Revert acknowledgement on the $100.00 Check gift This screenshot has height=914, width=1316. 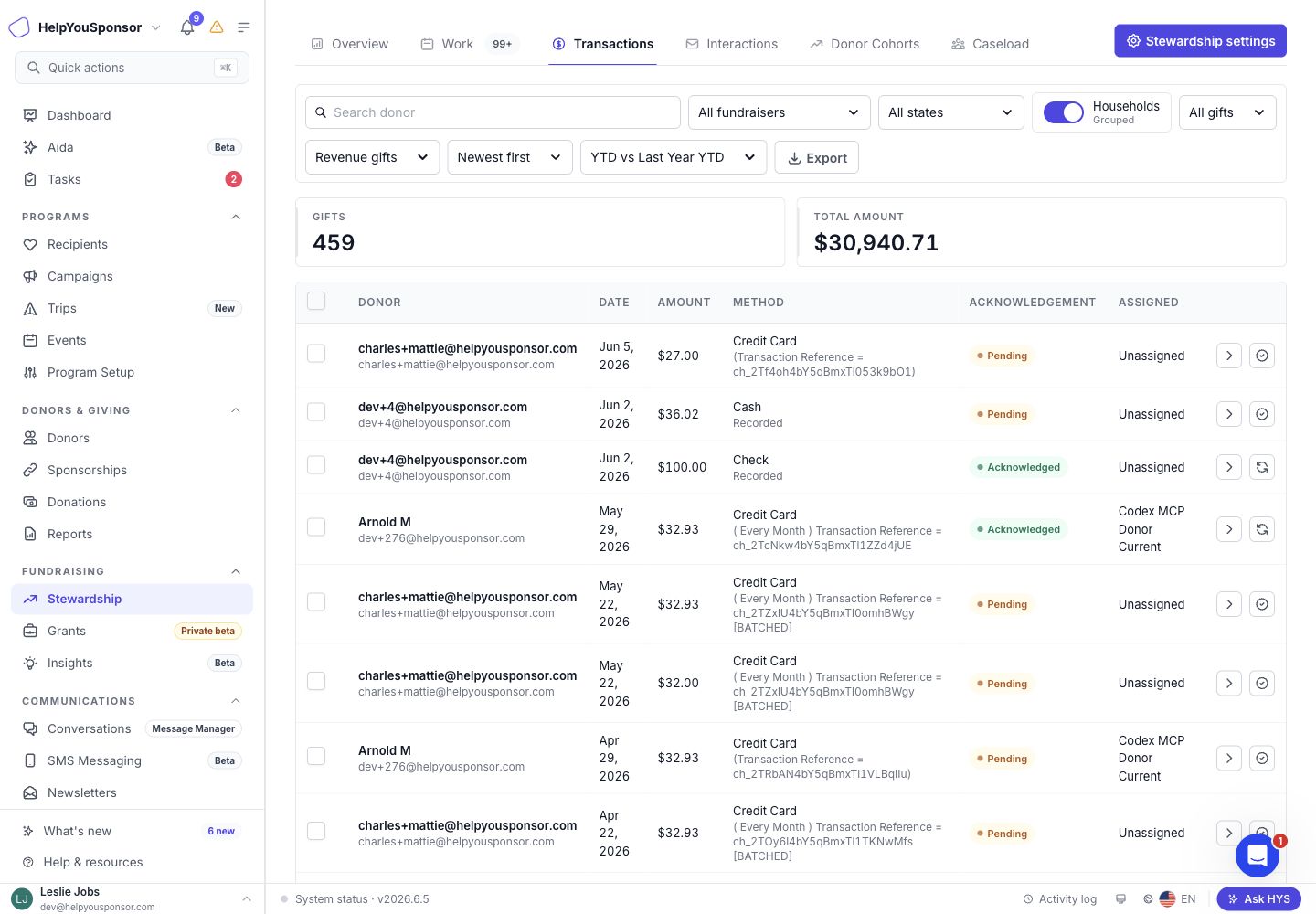point(1262,467)
